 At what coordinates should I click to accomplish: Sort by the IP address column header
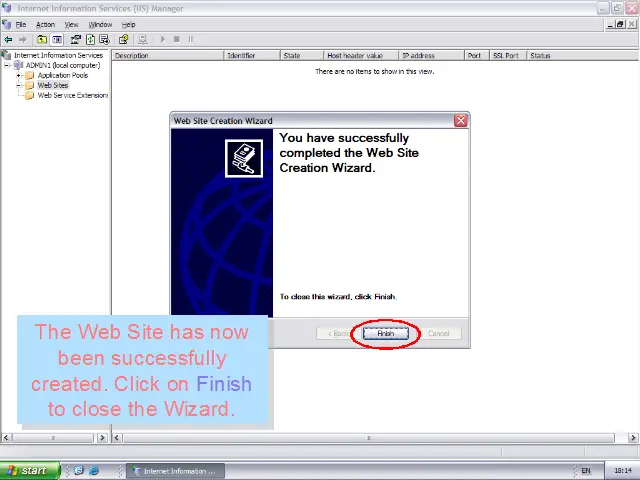point(431,56)
